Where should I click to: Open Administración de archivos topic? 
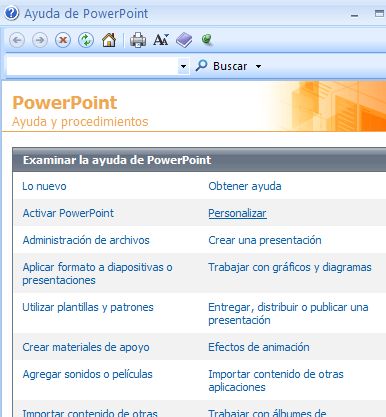[86, 240]
